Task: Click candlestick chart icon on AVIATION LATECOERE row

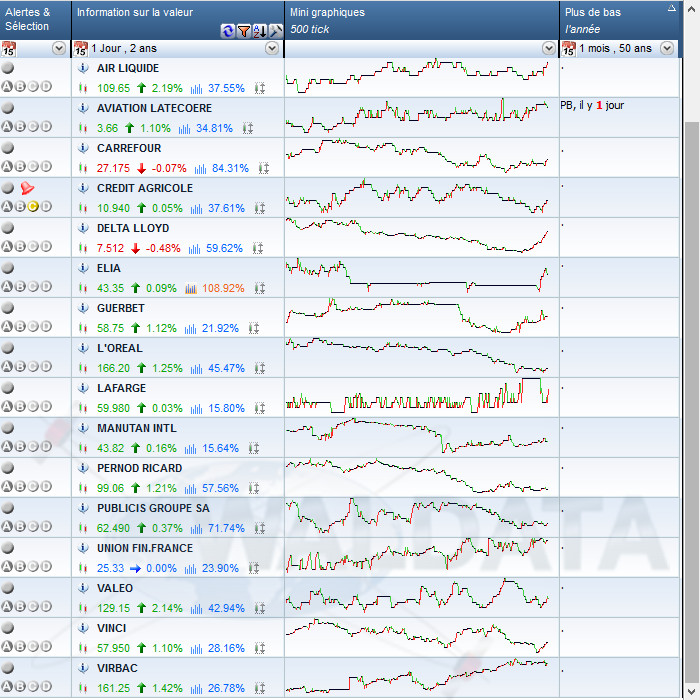Action: [x=83, y=129]
